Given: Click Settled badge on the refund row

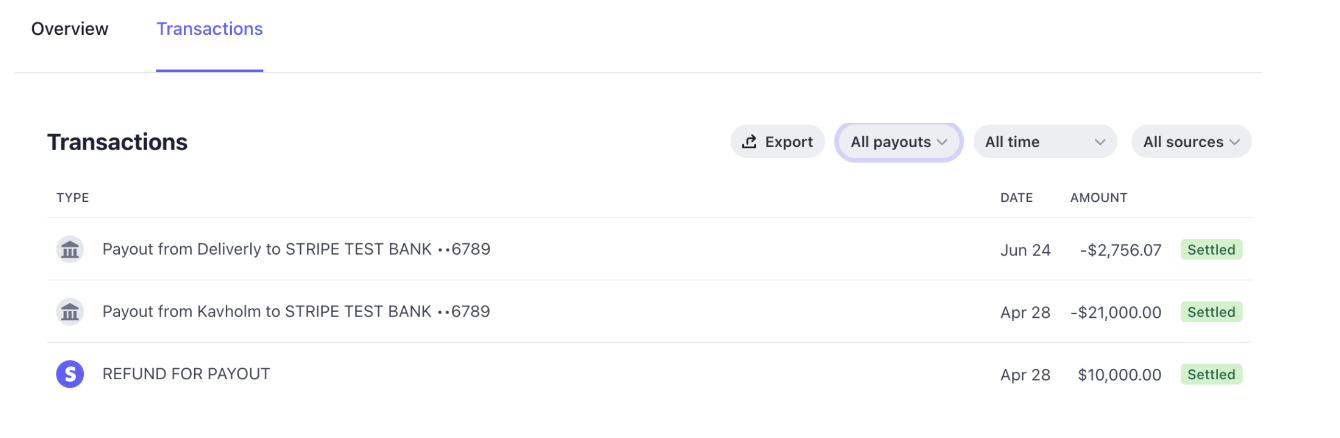Looking at the screenshot, I should (x=1211, y=375).
